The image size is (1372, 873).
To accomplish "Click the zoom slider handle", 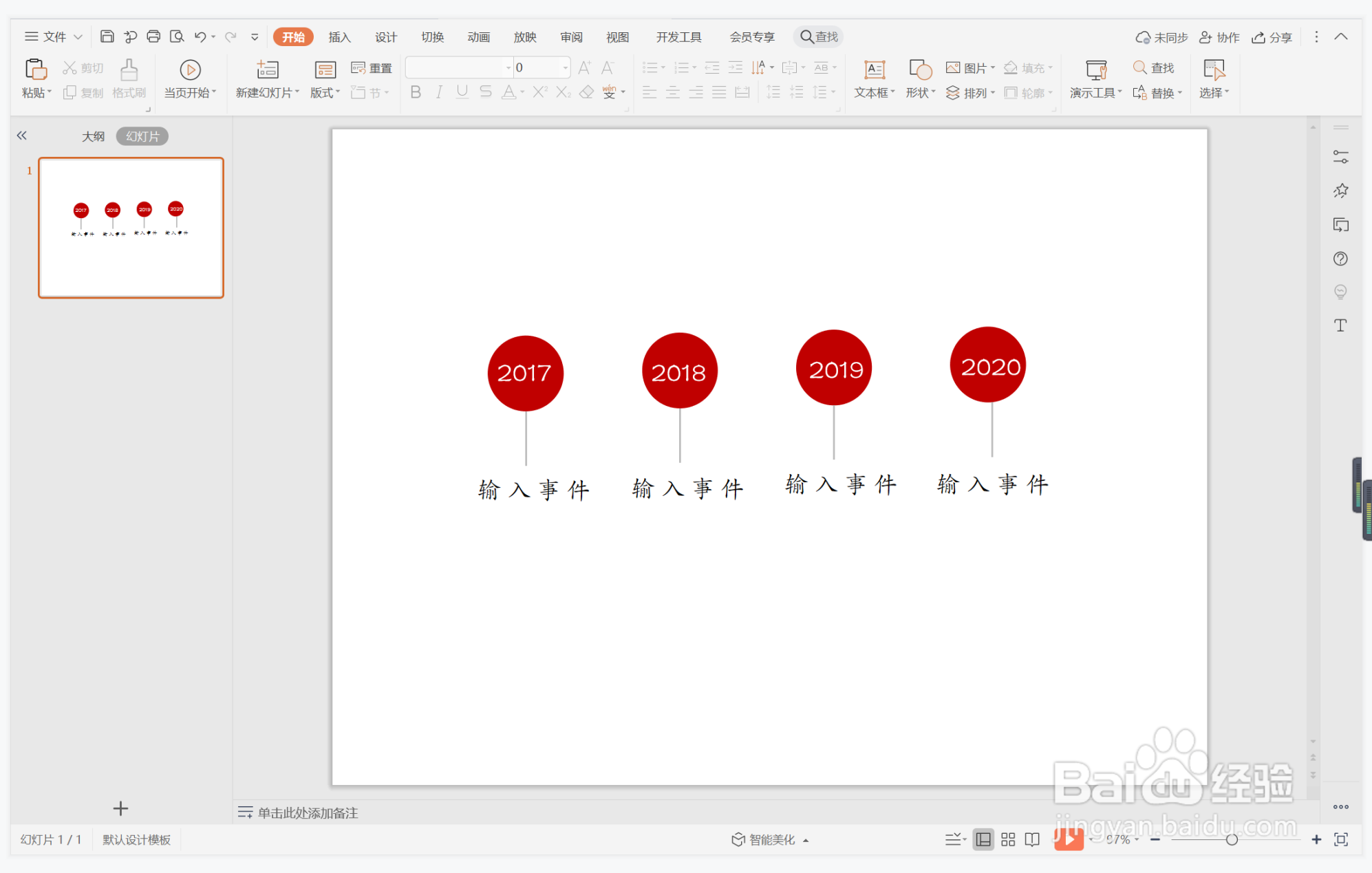I will coord(1232,839).
